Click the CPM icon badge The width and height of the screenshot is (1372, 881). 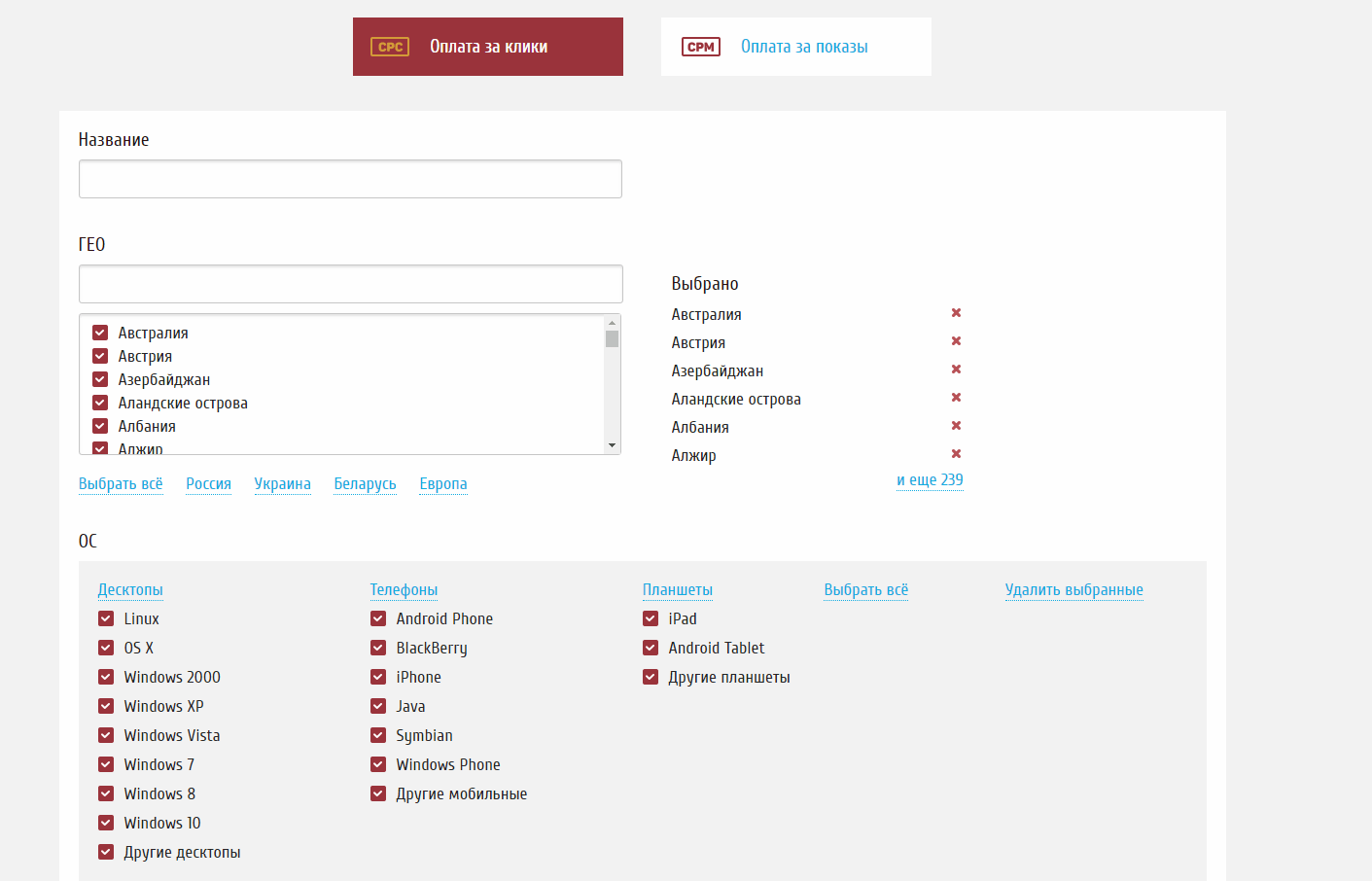pyautogui.click(x=701, y=47)
